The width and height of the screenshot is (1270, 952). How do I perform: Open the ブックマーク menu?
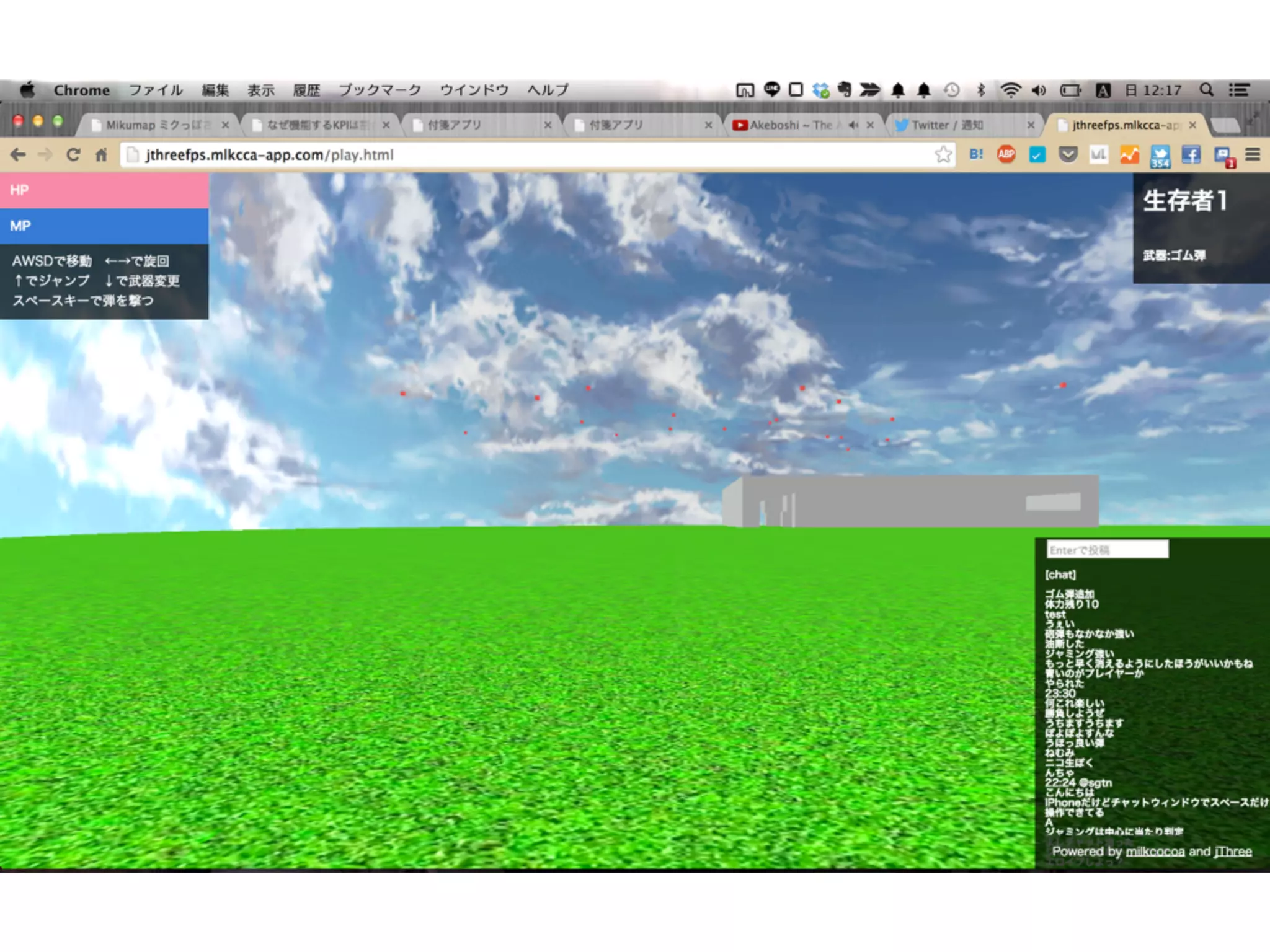click(x=380, y=90)
